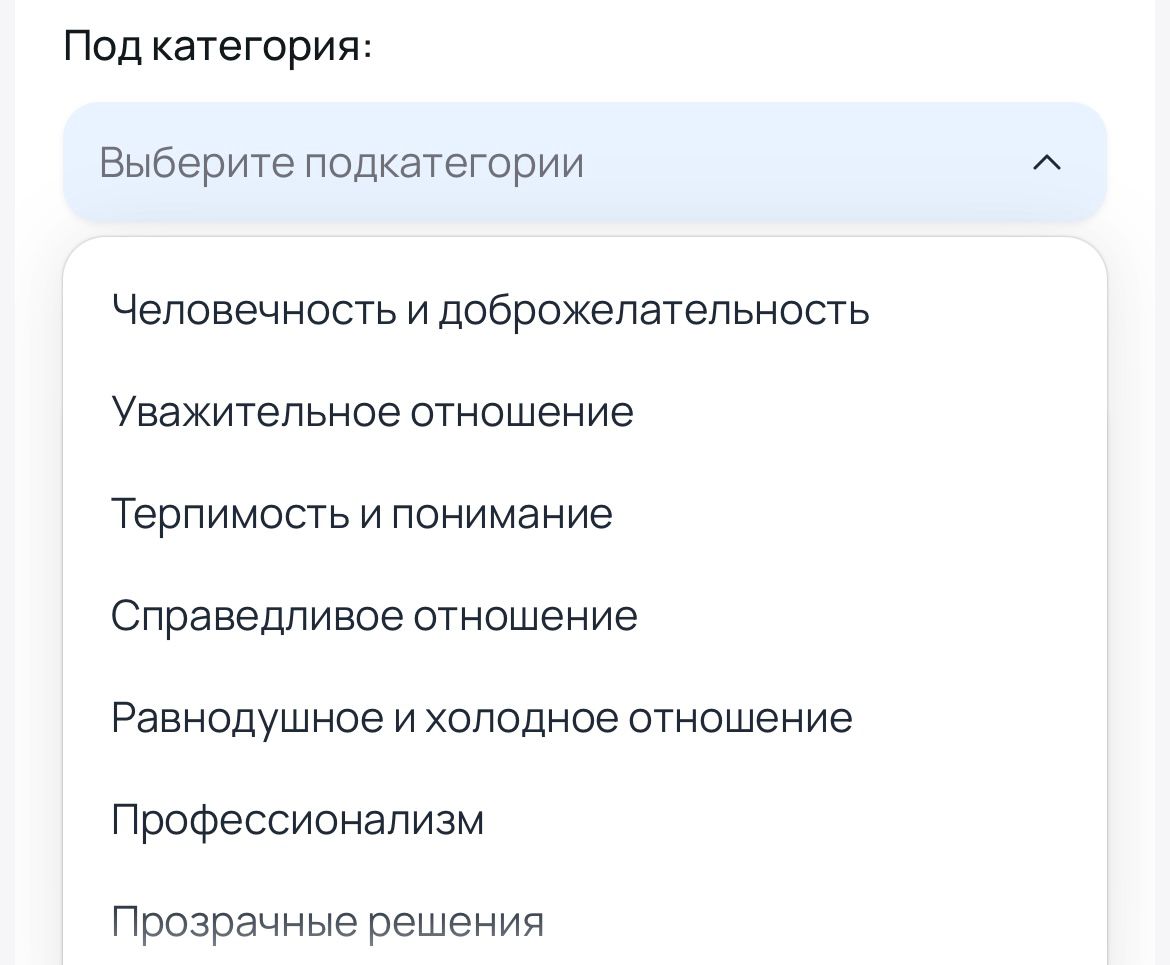
Task: Collapse dropdown using the up chevron icon
Action: [1046, 163]
